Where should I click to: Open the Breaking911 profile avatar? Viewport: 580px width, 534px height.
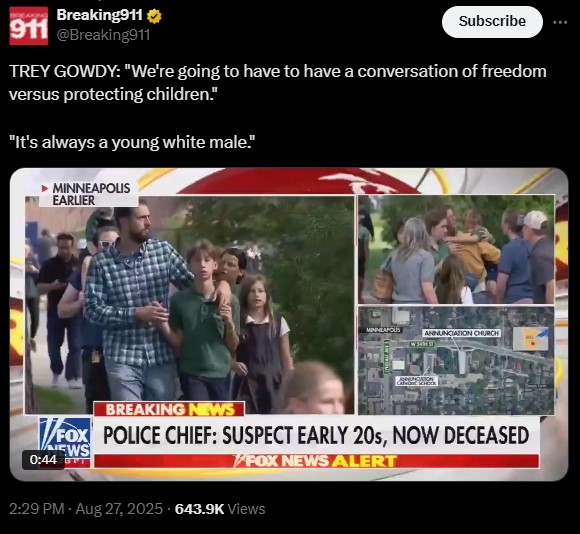coord(28,26)
